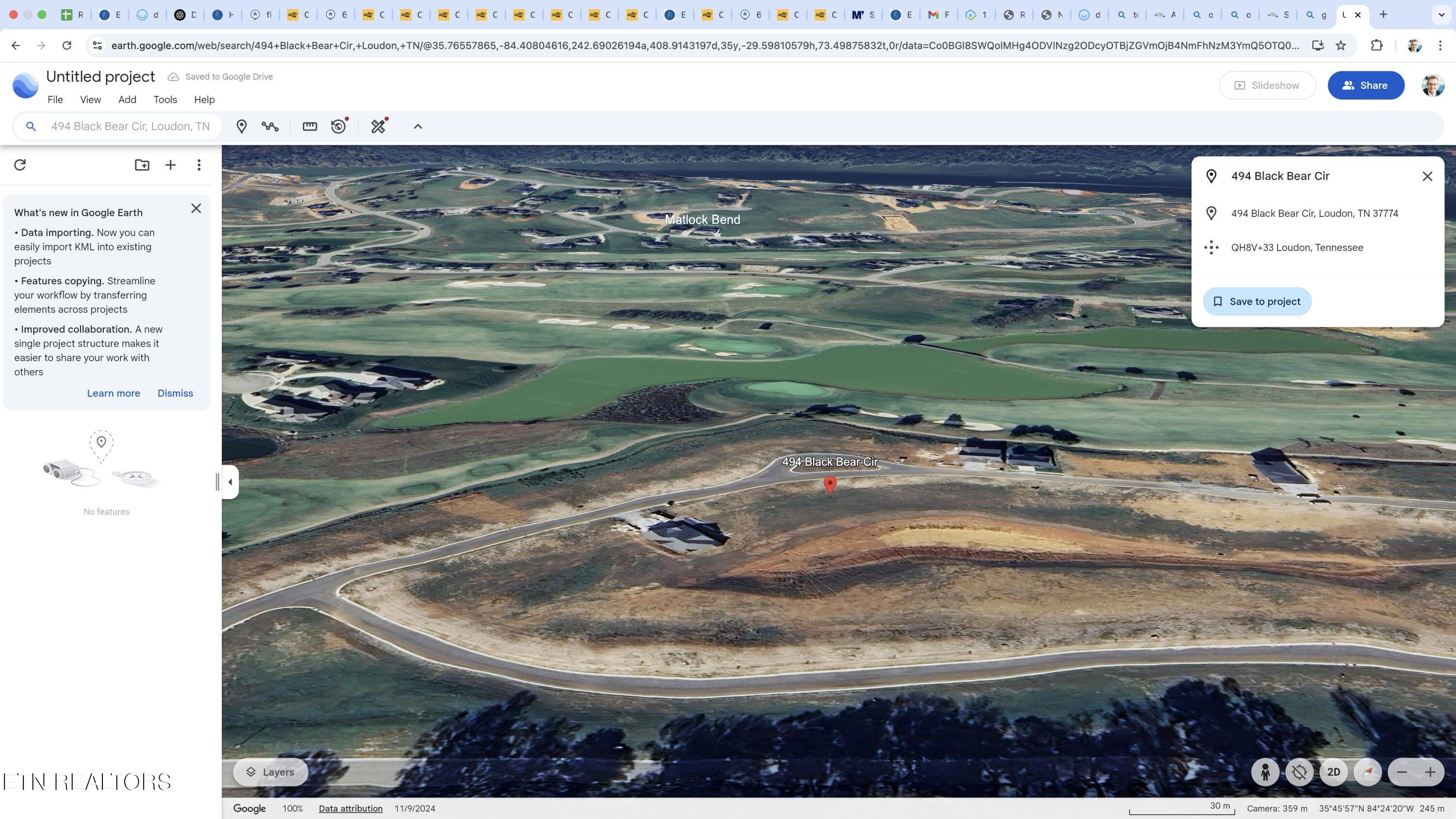The width and height of the screenshot is (1456, 819).
Task: Click the blue Share button
Action: point(1366,85)
